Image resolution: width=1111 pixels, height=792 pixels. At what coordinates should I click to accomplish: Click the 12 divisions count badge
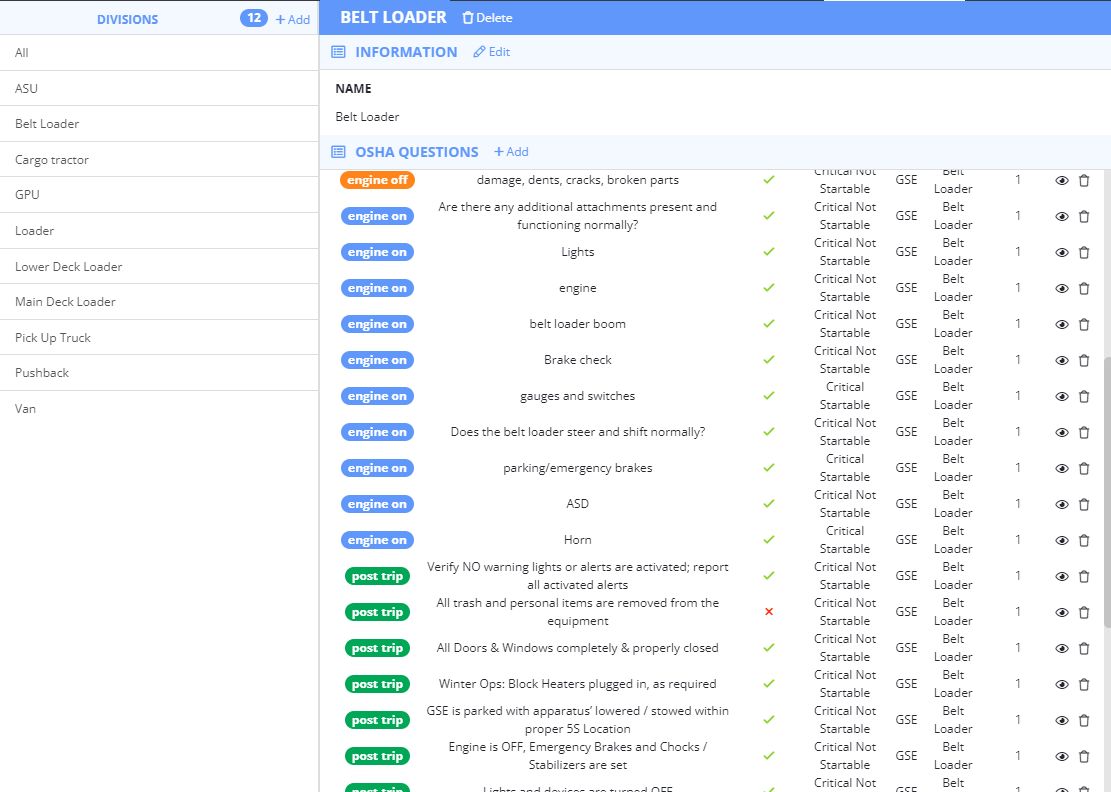coord(252,17)
